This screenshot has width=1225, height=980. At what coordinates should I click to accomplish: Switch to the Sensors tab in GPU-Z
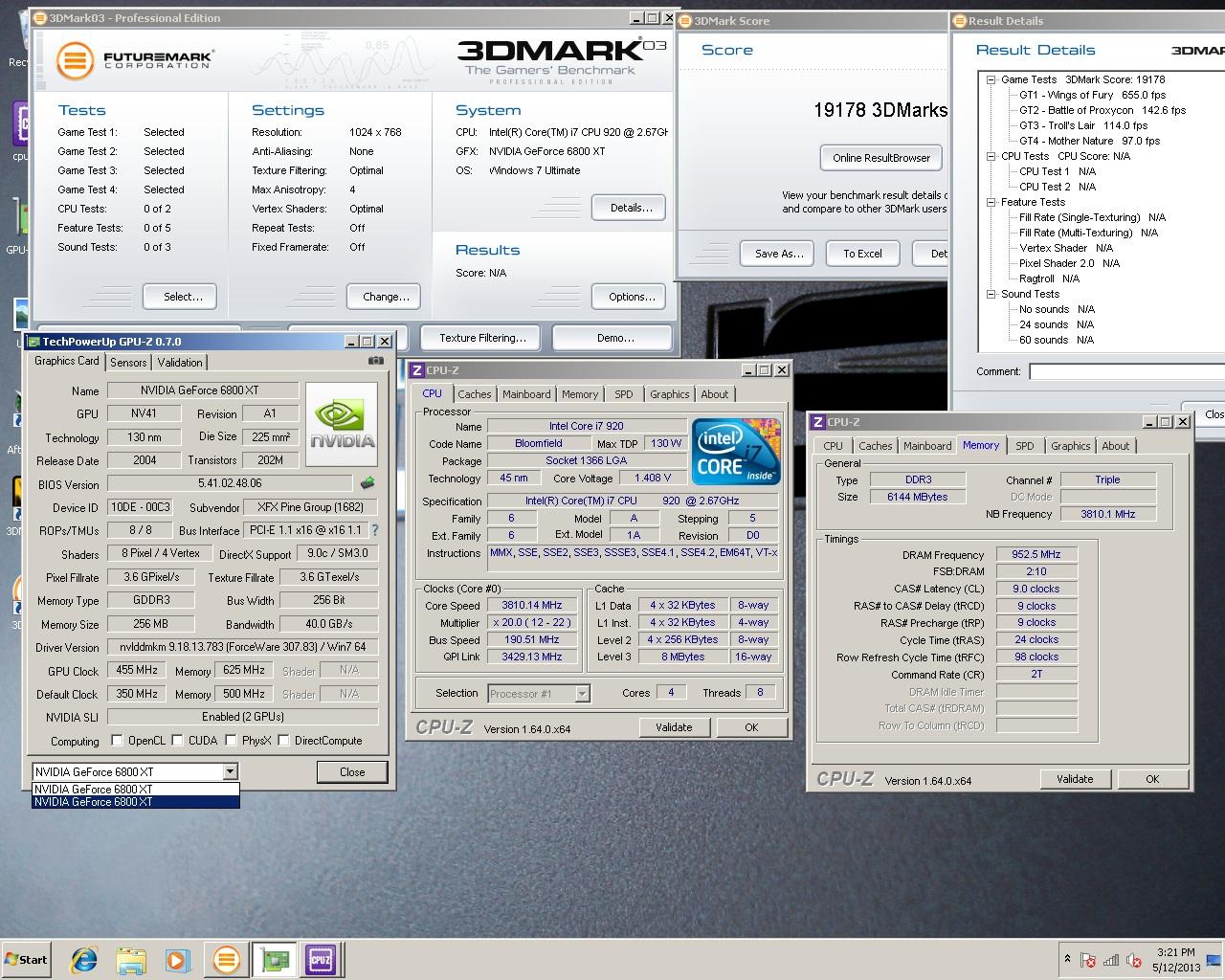coord(128,363)
